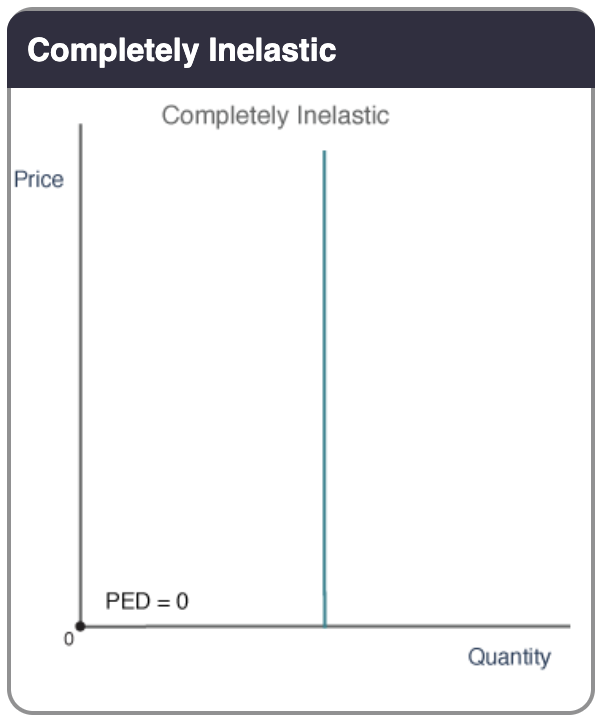Image resolution: width=608 pixels, height=724 pixels.
Task: Click the white "Completely Inelastic" header title
Action: pos(182,50)
